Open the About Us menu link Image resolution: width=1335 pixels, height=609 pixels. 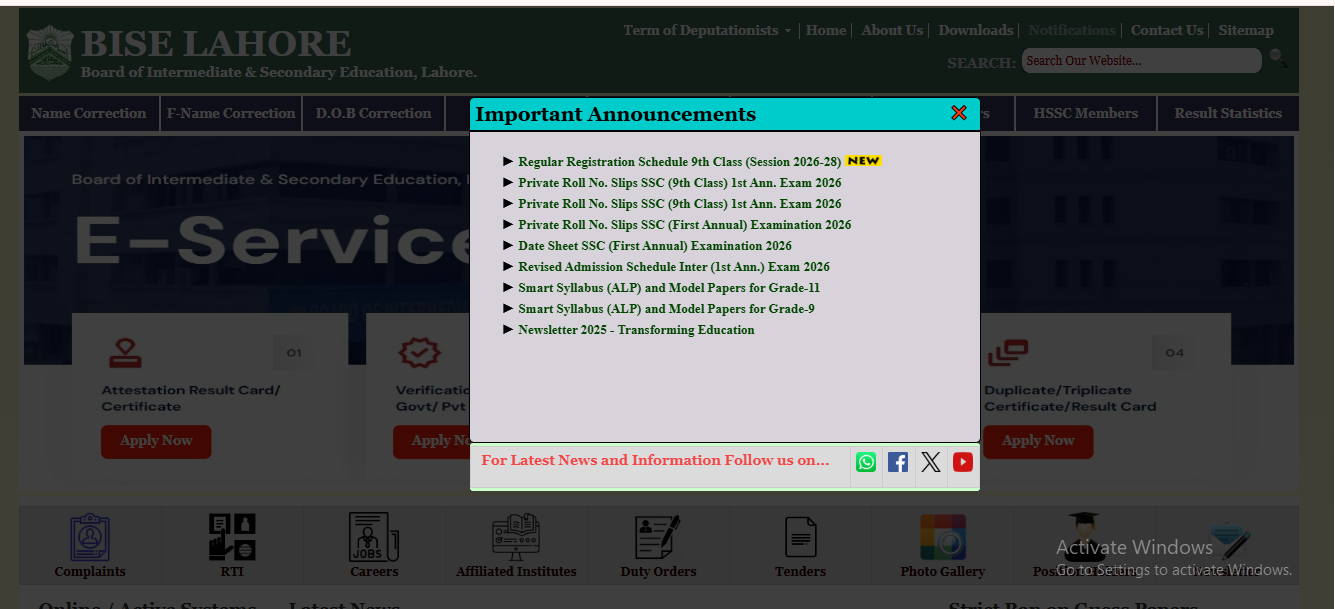click(892, 30)
